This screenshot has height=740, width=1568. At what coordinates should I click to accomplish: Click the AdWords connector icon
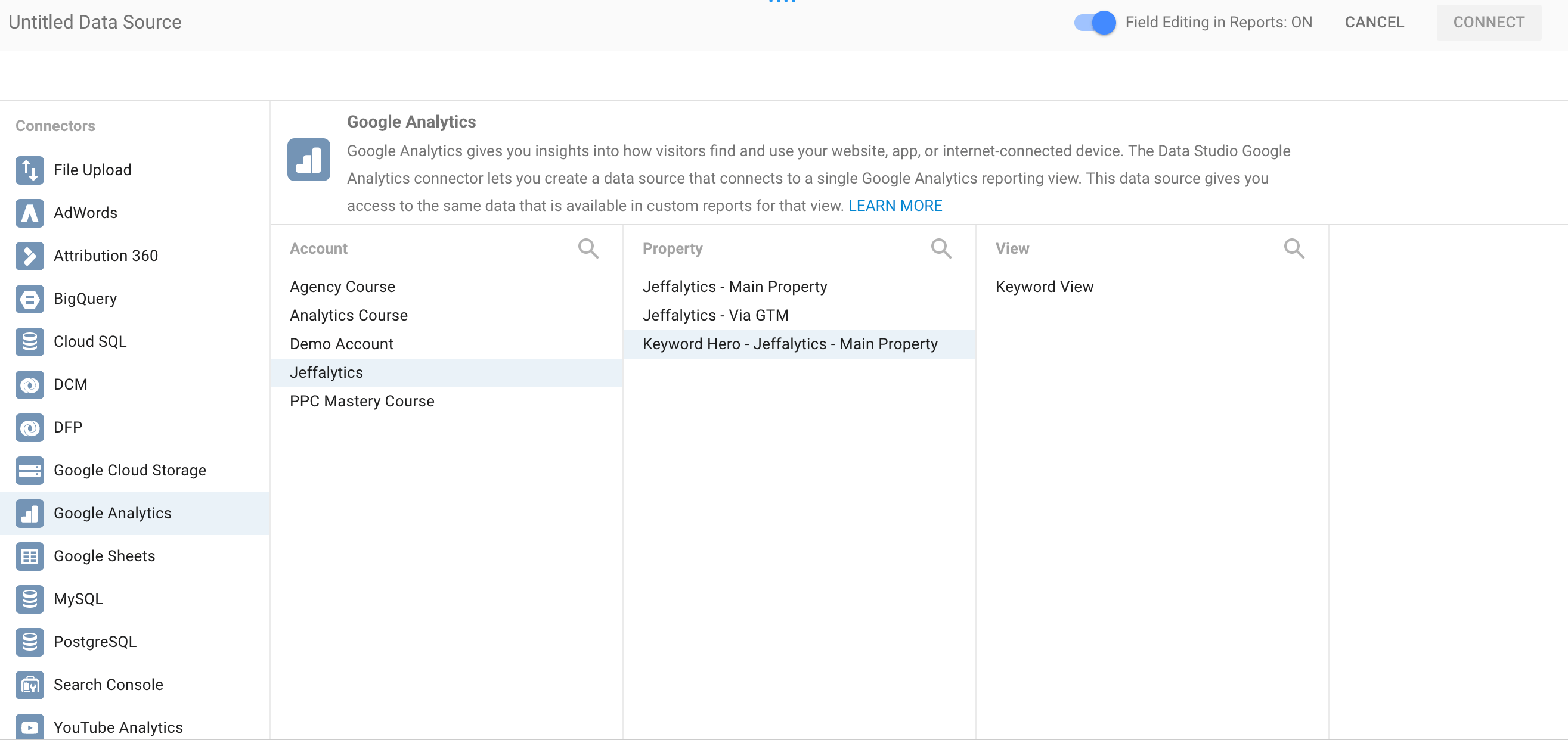[29, 213]
